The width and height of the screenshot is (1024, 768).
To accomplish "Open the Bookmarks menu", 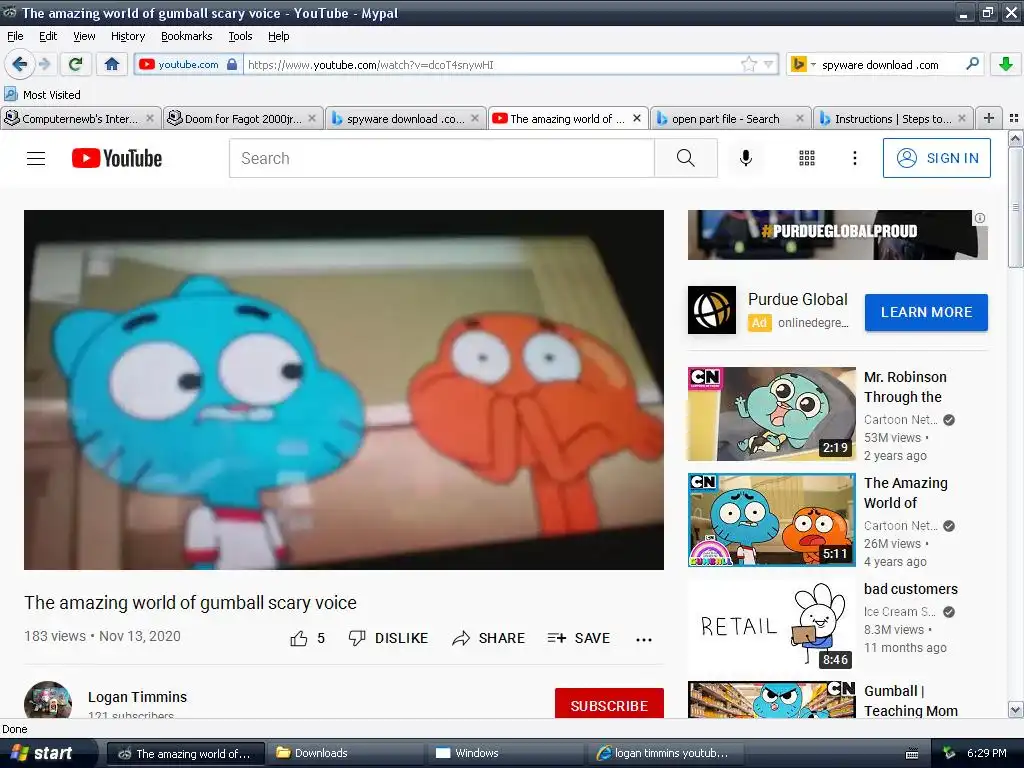I will point(186,36).
